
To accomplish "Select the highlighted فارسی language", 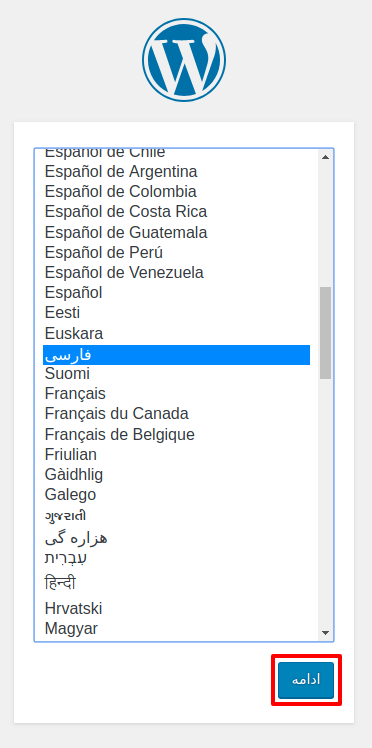I will click(176, 355).
